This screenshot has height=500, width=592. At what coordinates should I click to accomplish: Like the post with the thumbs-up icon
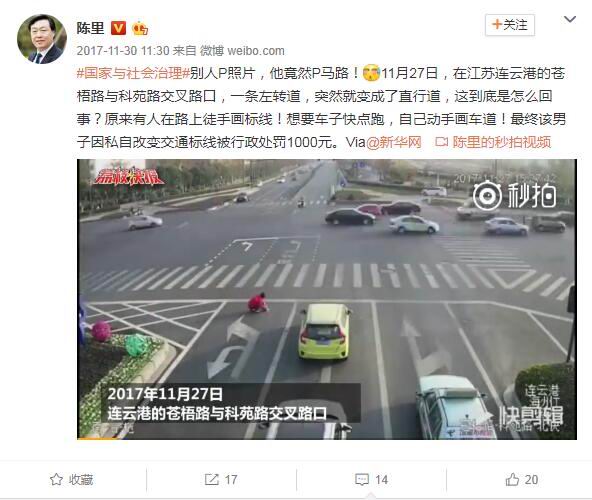512,480
